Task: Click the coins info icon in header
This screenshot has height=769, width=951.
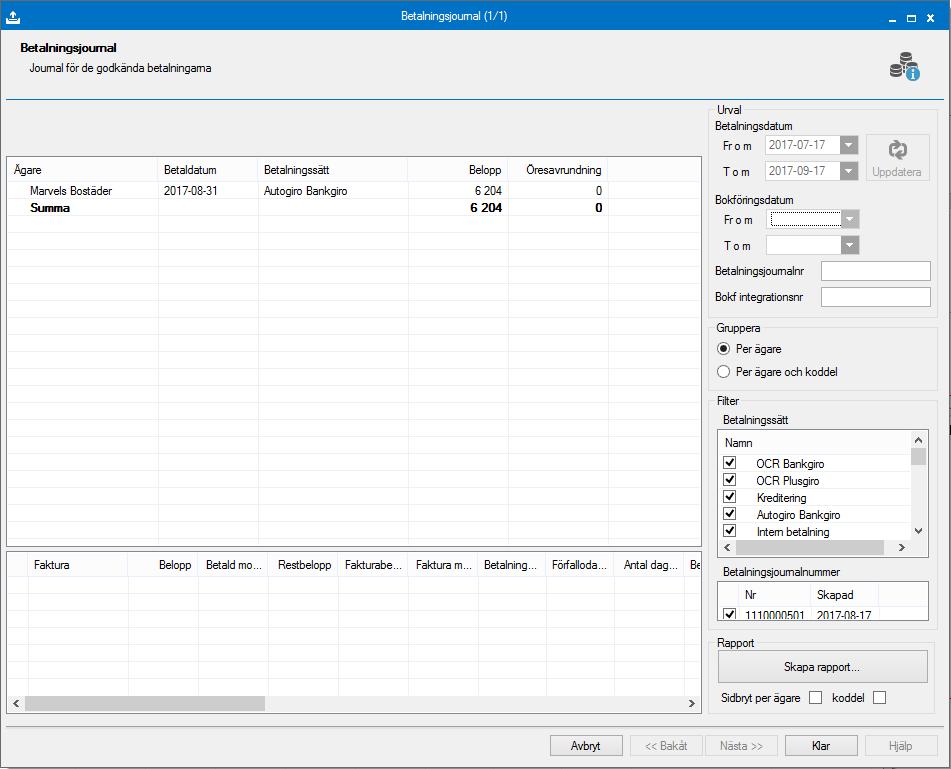Action: pos(904,66)
